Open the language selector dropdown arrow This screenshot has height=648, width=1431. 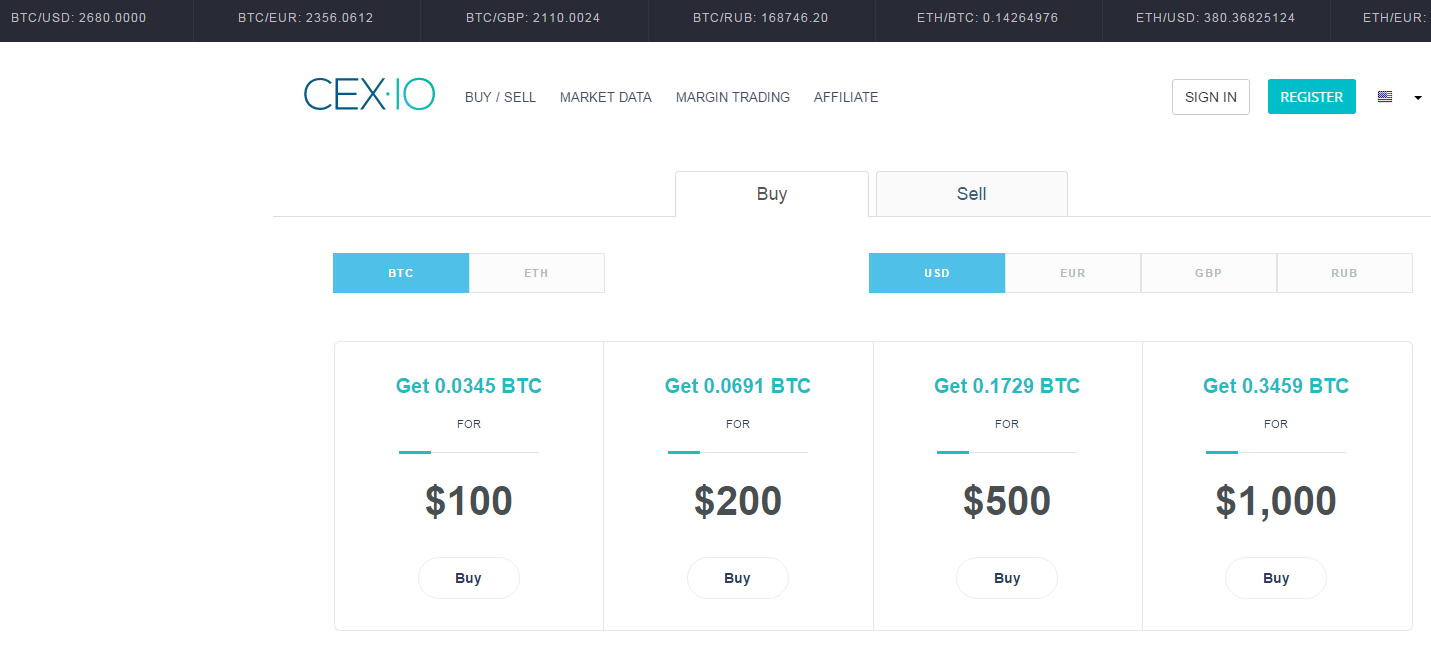point(1417,97)
